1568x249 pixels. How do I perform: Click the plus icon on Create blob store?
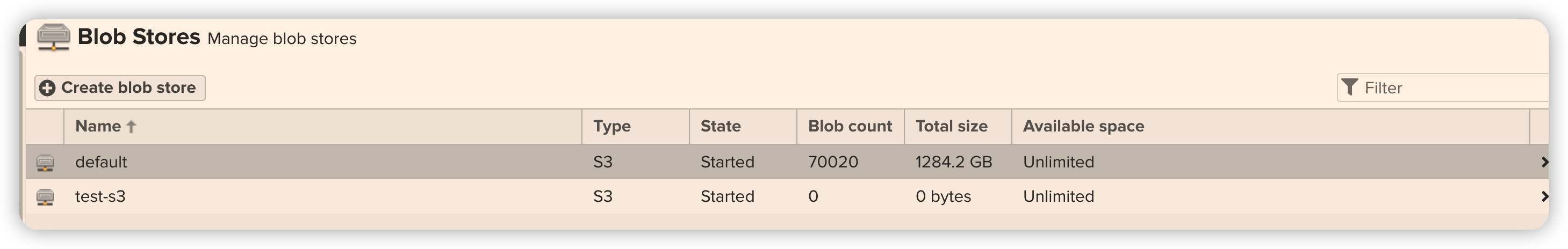pyautogui.click(x=47, y=88)
